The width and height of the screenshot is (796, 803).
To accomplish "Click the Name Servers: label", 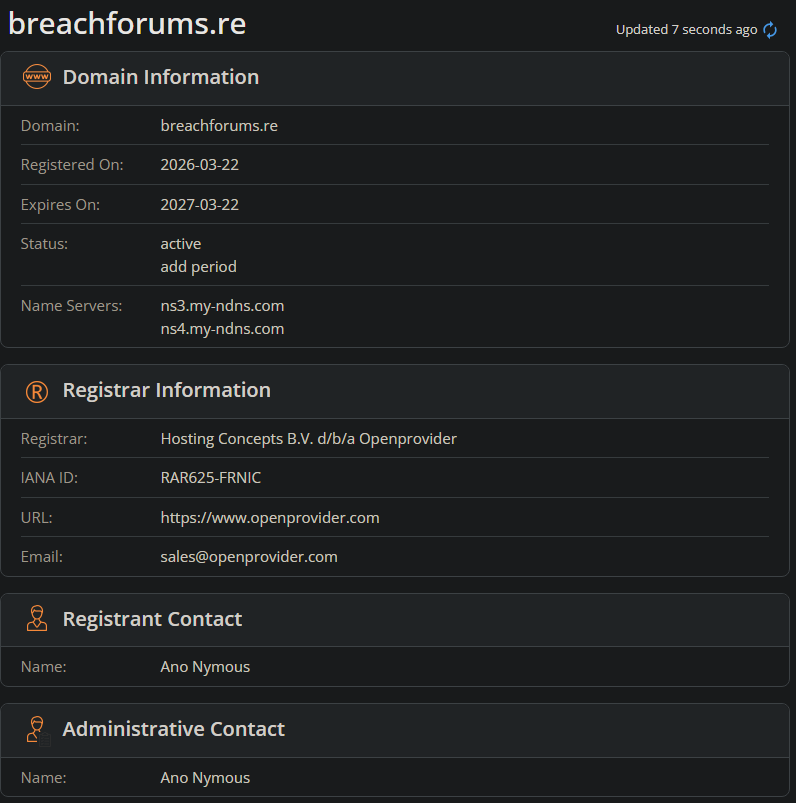I will [72, 306].
